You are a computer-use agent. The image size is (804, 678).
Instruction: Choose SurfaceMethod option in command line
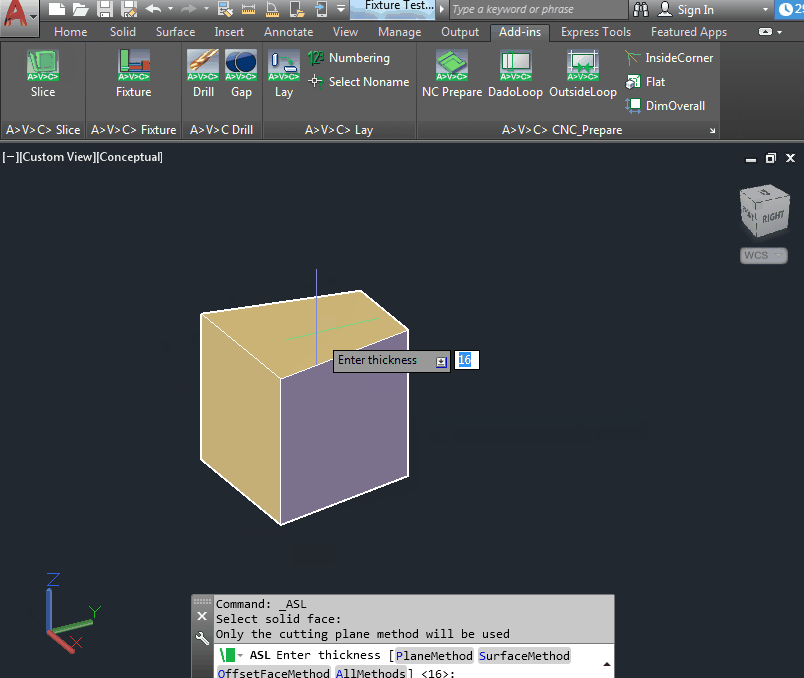[524, 656]
